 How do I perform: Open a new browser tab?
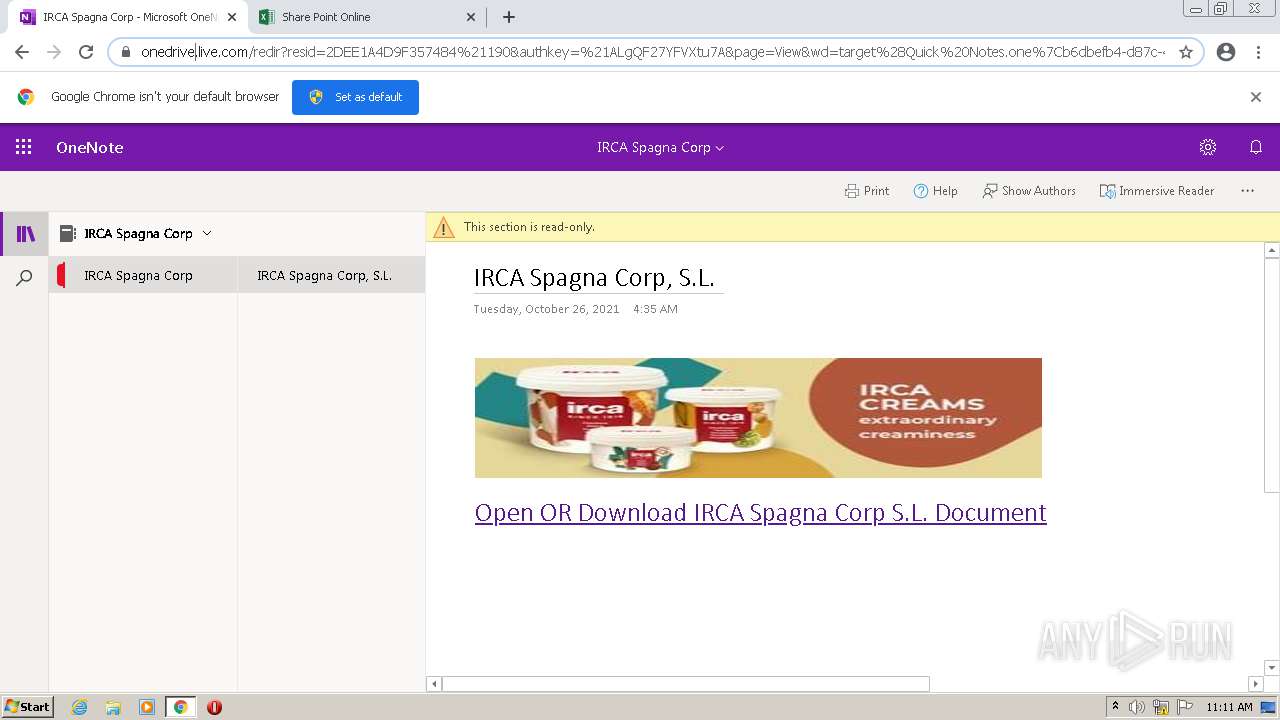click(509, 17)
